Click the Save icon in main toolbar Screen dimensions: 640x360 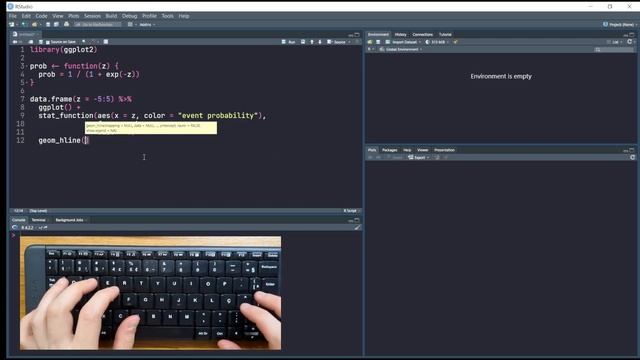(48, 24)
